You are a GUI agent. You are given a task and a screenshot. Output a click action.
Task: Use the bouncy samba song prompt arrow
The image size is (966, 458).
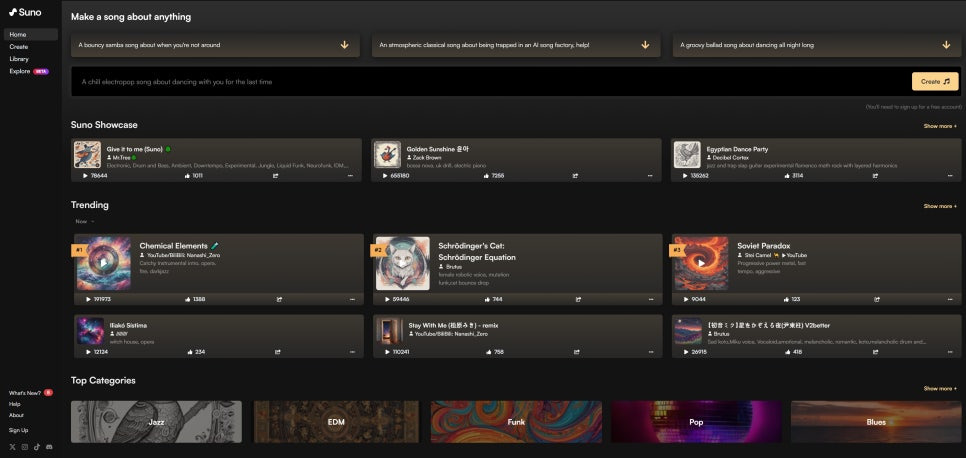pos(344,45)
